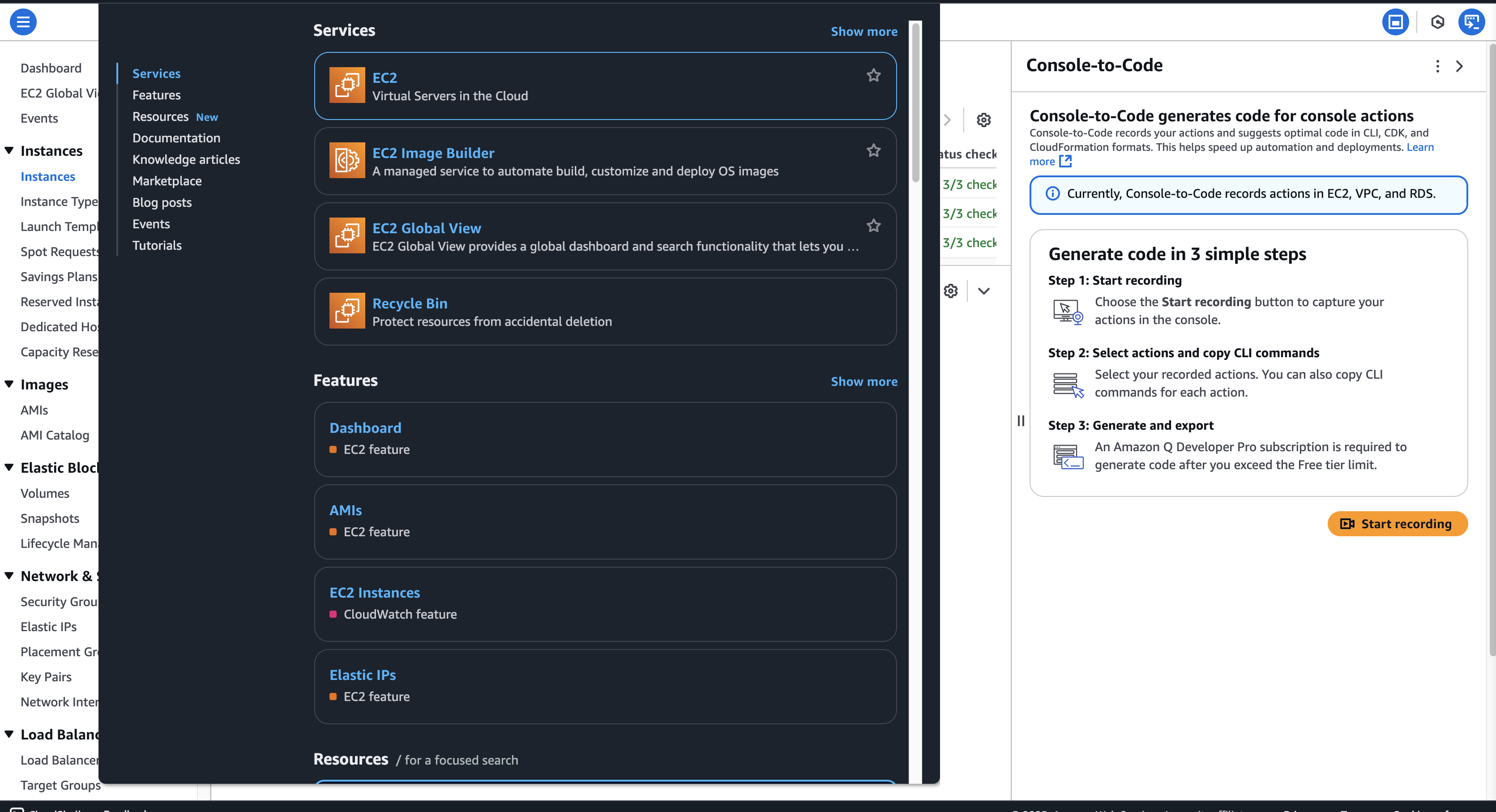The width and height of the screenshot is (1496, 812).
Task: Open Instances page in sidebar
Action: pyautogui.click(x=47, y=176)
